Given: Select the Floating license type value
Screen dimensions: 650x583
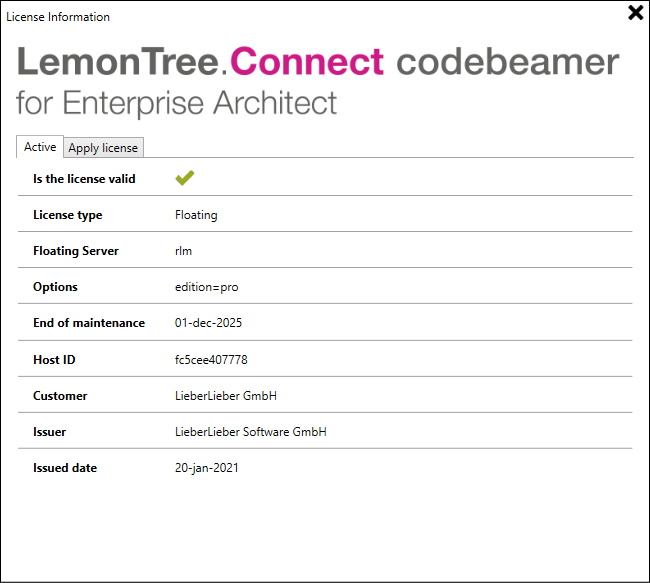Looking at the screenshot, I should coord(196,215).
